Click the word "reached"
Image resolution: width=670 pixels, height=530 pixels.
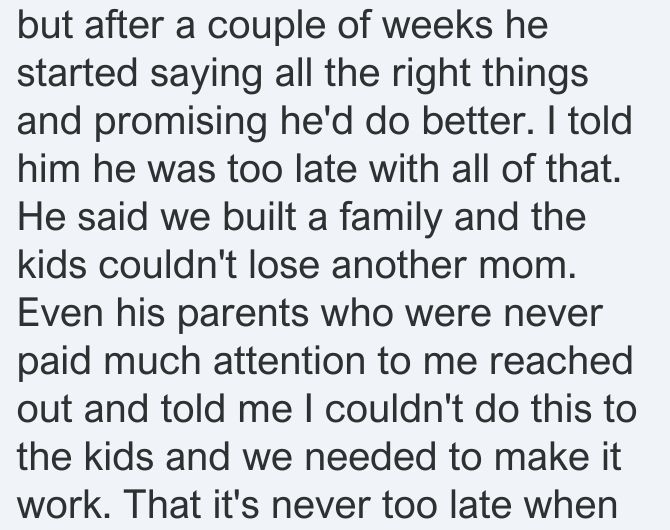tap(561, 360)
